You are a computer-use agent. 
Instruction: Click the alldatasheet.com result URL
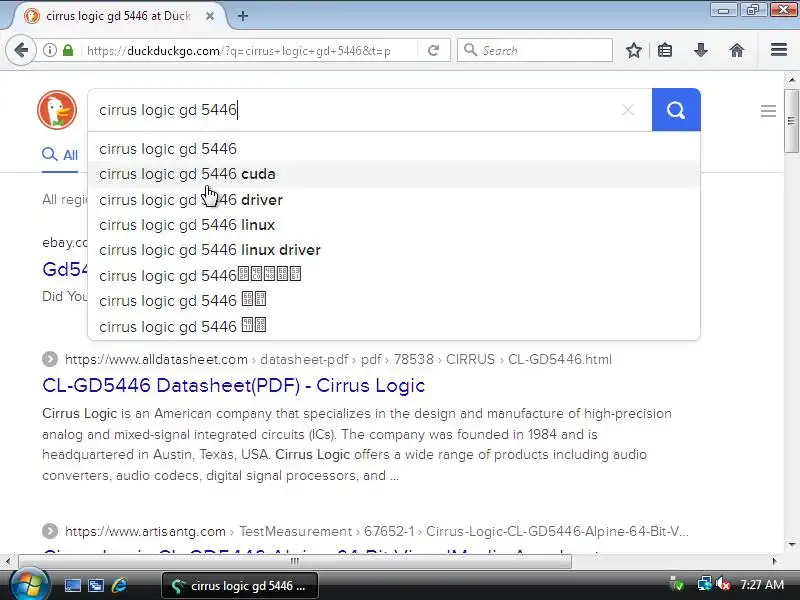pos(338,359)
